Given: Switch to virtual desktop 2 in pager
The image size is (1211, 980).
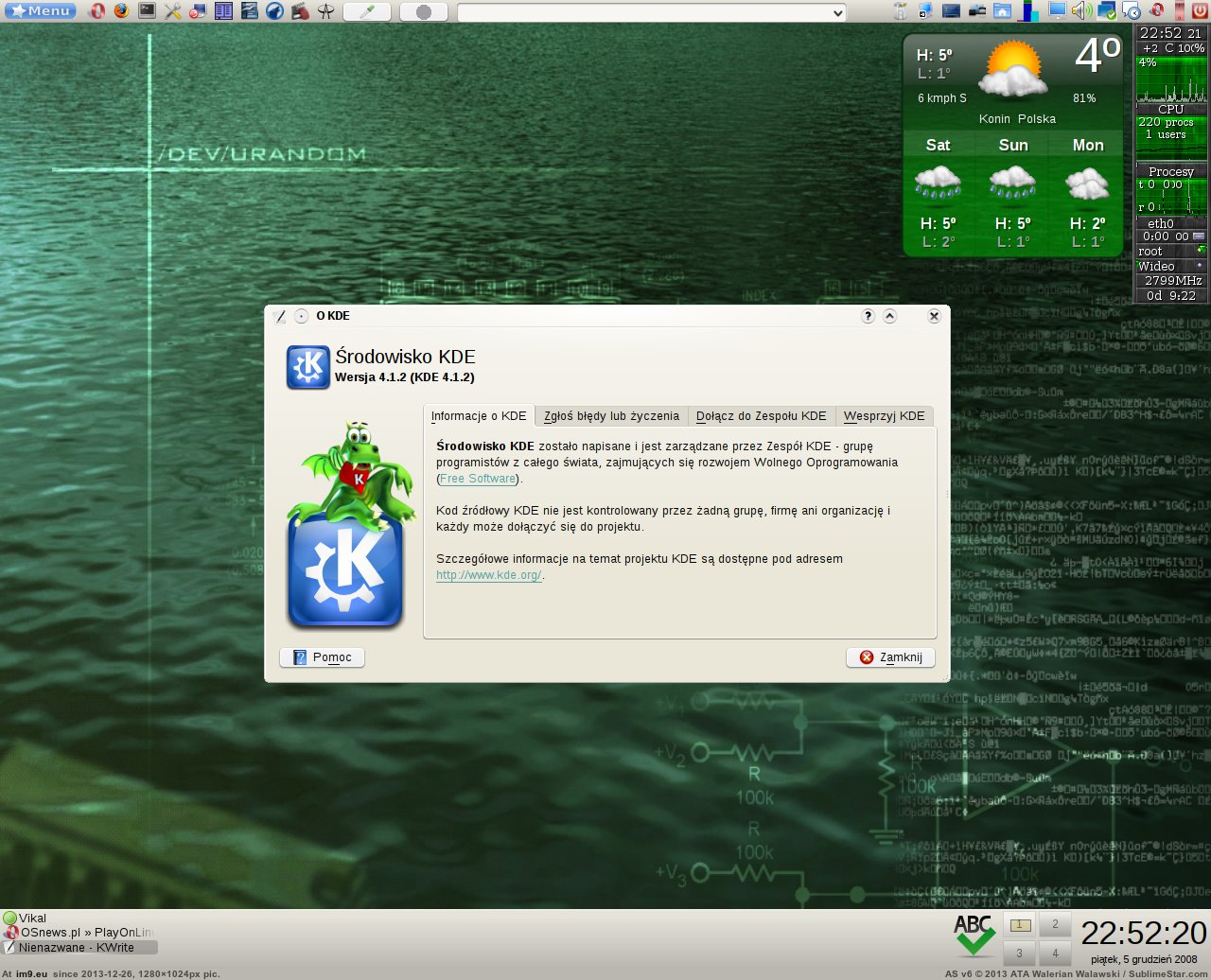Looking at the screenshot, I should coord(1055,924).
